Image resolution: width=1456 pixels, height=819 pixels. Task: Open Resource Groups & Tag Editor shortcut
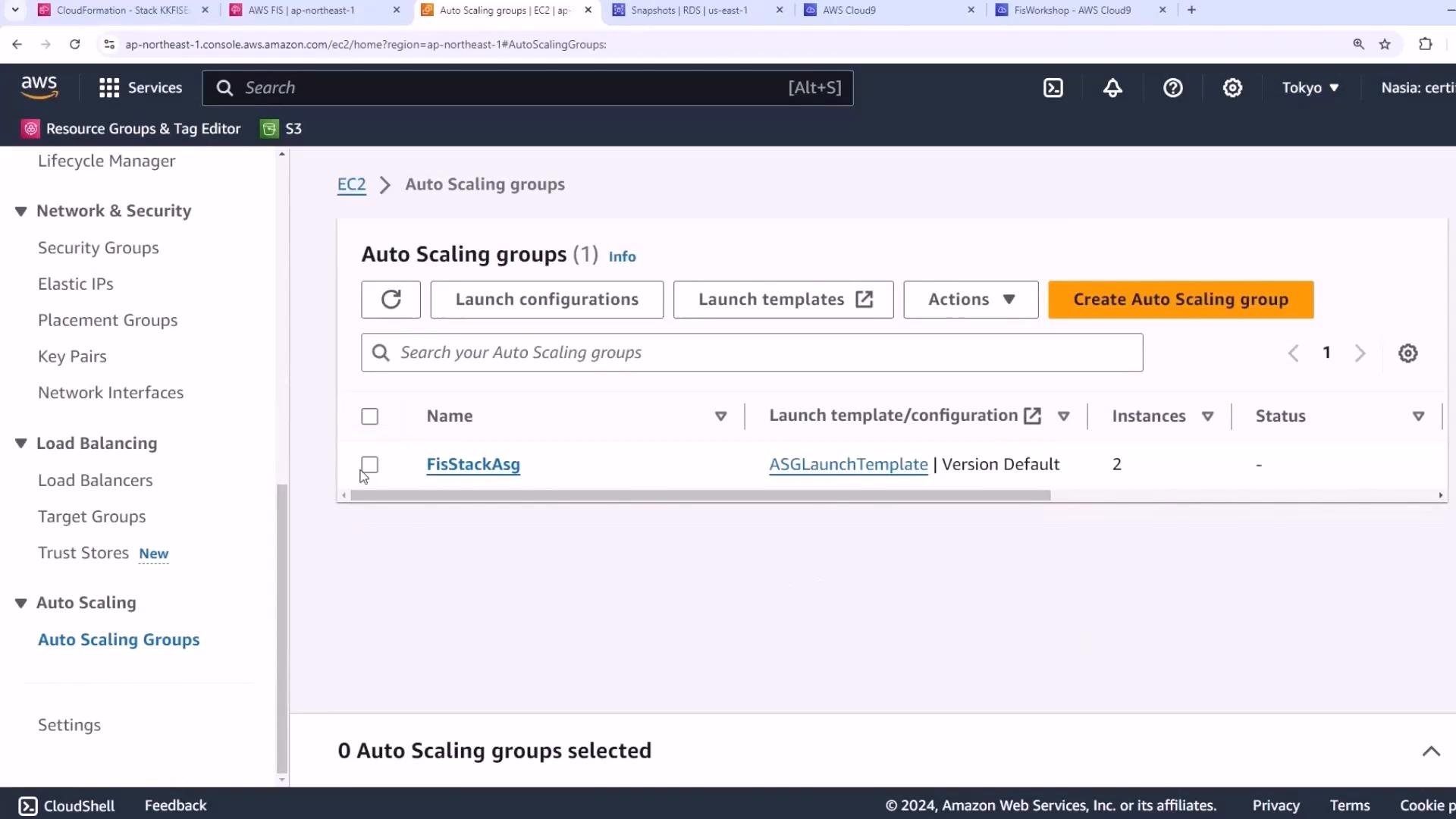[x=131, y=129]
